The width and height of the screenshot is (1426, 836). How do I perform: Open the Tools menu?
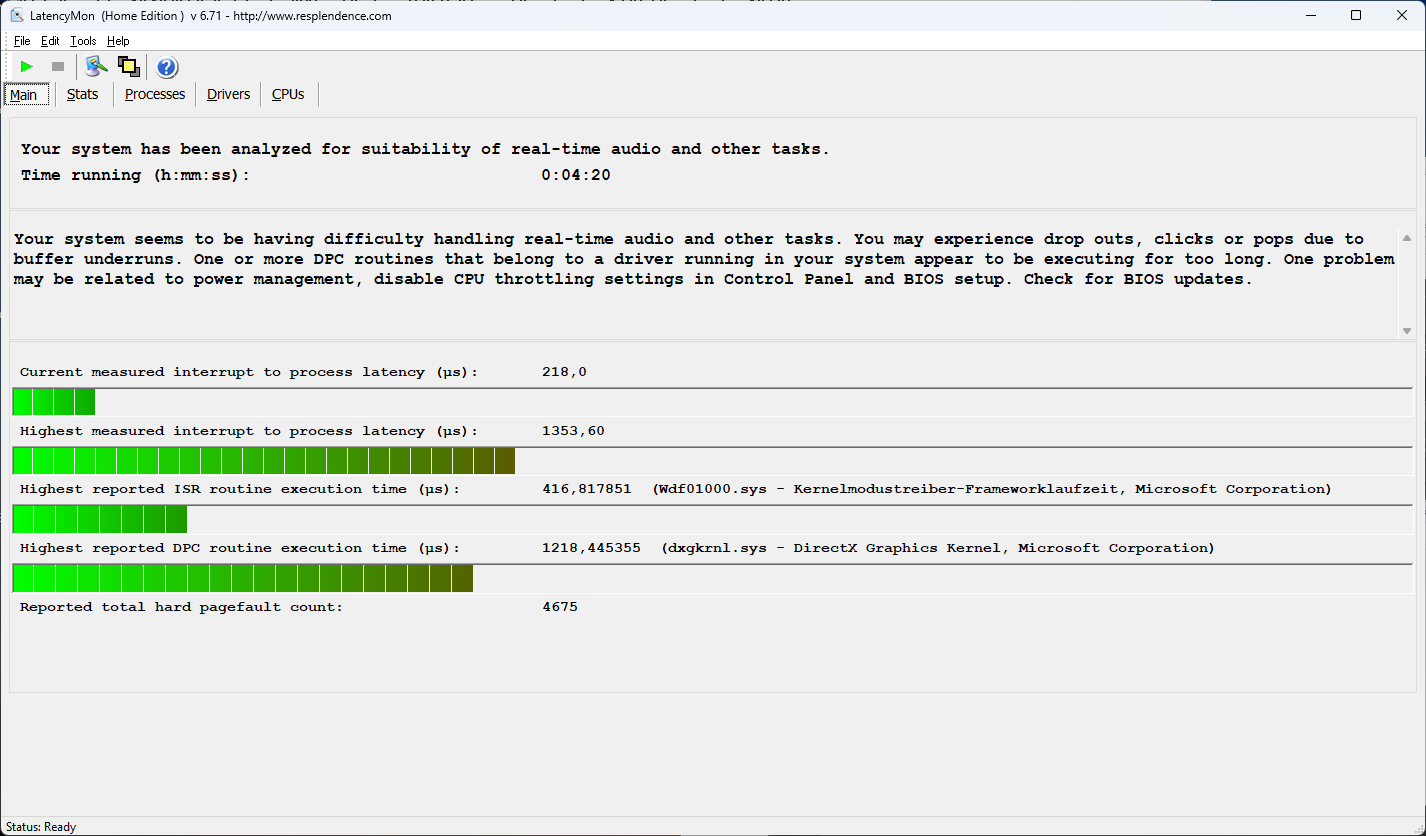pyautogui.click(x=83, y=41)
